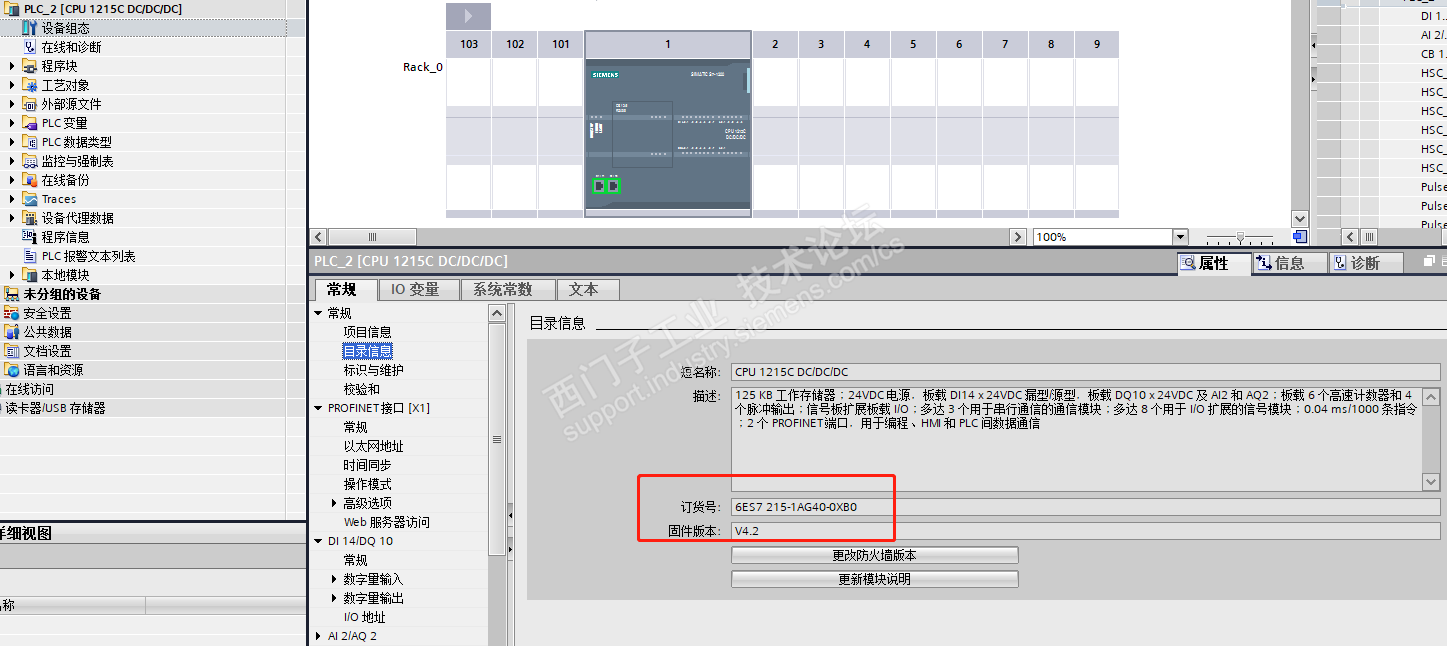Click the 固件版本 V4.2 field

[x=1086, y=531]
